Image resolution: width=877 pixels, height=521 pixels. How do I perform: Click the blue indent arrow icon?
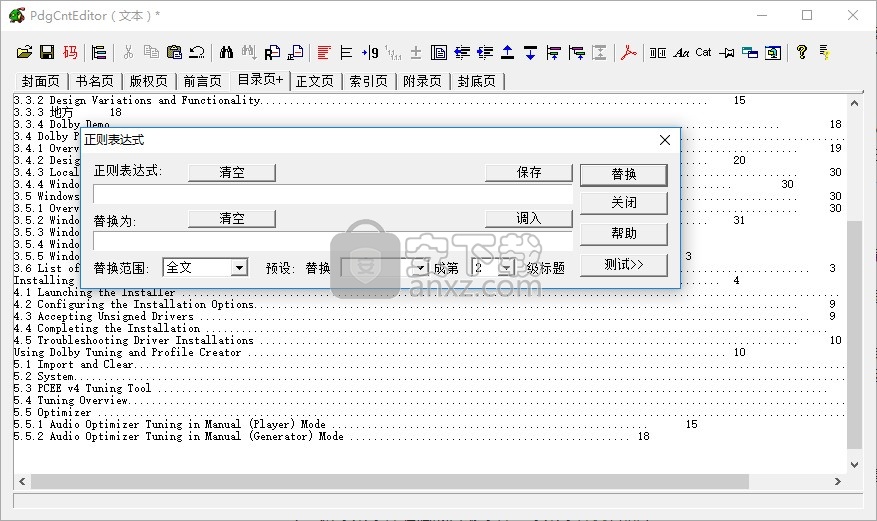(x=485, y=53)
